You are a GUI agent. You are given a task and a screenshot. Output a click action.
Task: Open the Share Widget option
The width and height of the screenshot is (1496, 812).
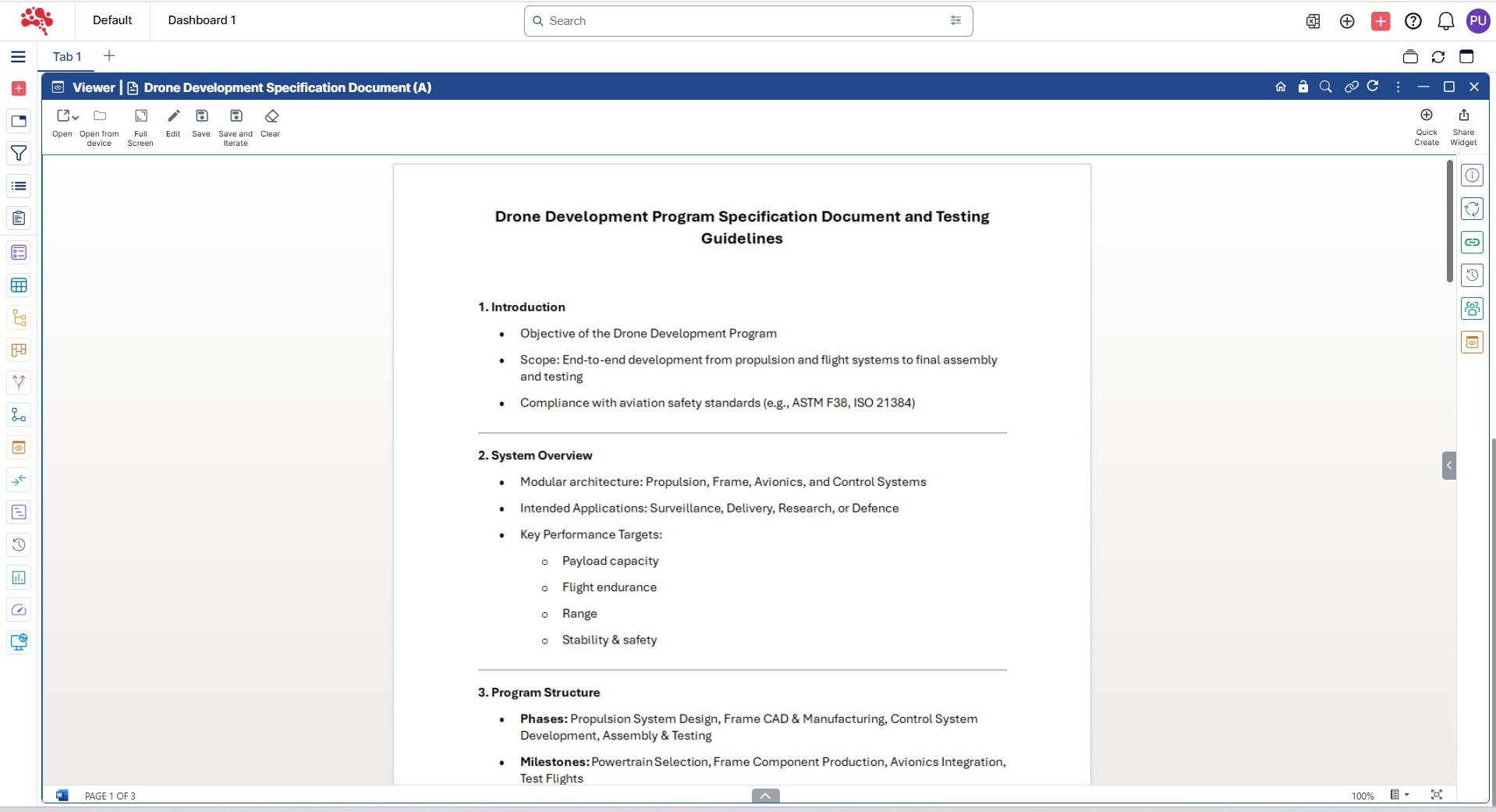click(1463, 115)
